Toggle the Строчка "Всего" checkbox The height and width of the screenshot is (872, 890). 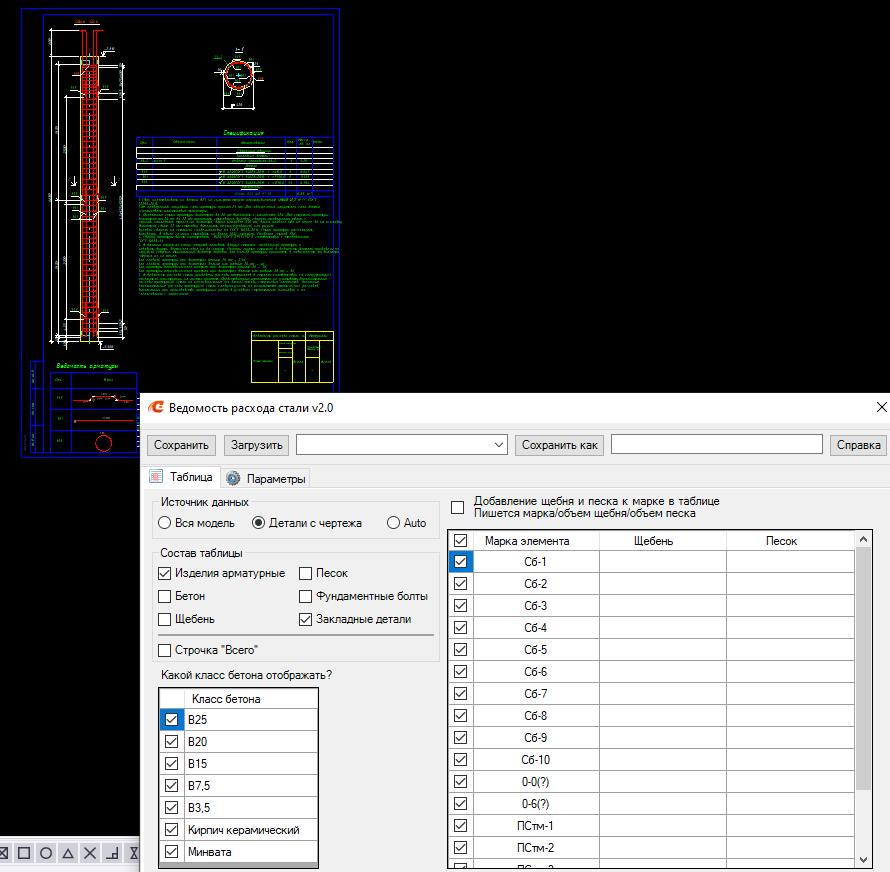pyautogui.click(x=165, y=651)
